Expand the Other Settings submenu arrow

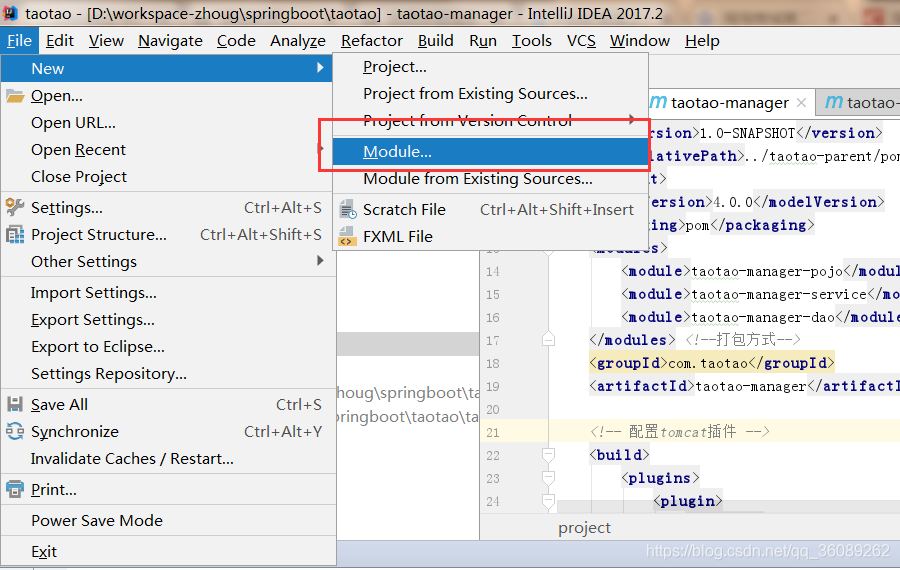tap(320, 261)
